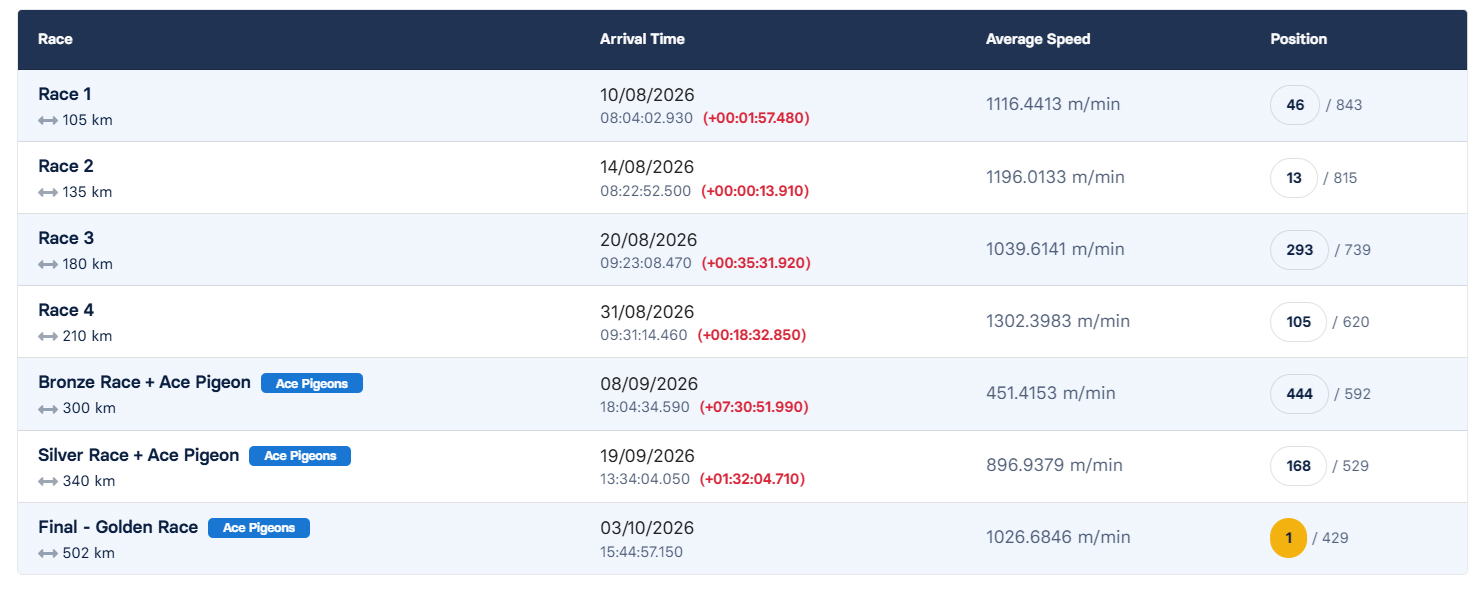Click the speed 1116.4413 m/min
The height and width of the screenshot is (589, 1482).
pyautogui.click(x=1054, y=105)
